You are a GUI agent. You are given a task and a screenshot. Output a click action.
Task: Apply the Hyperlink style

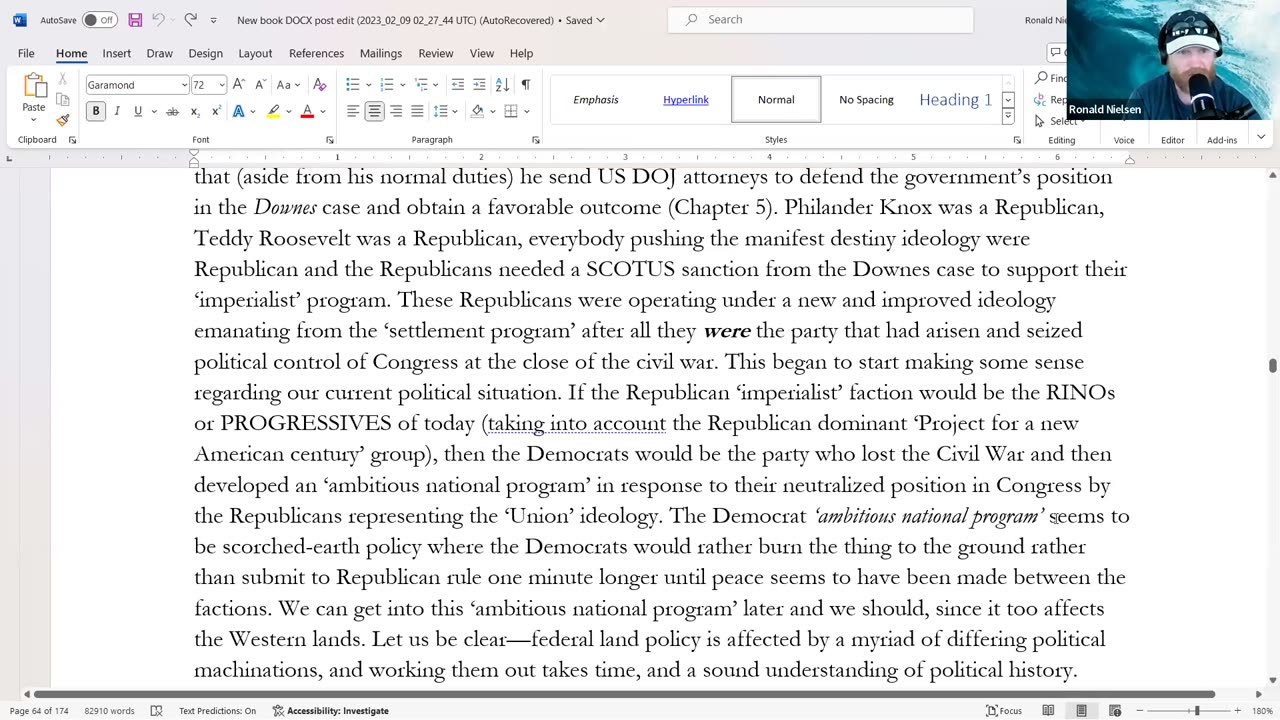coord(686,99)
